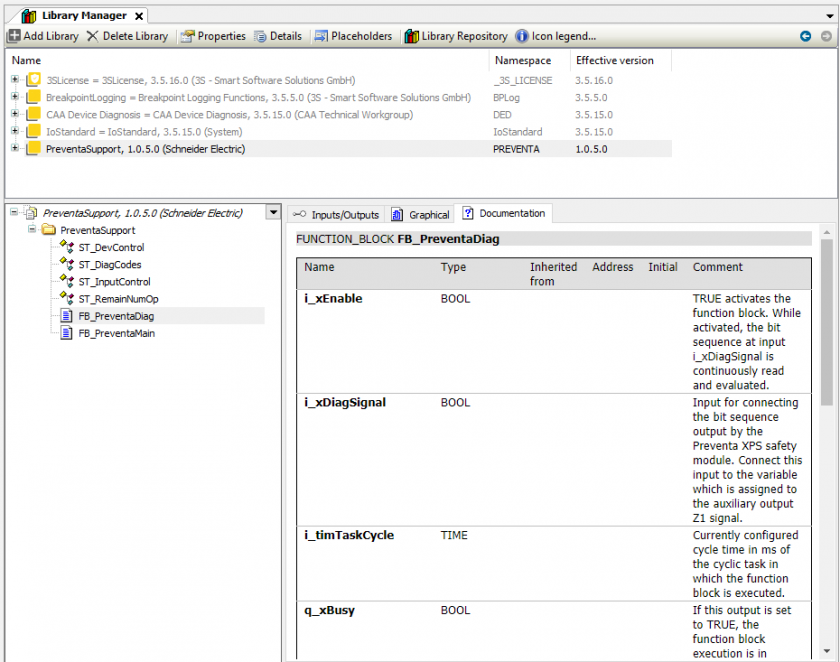The image size is (840, 662).
Task: Click the i_xEnable variable name
Action: pos(333,298)
